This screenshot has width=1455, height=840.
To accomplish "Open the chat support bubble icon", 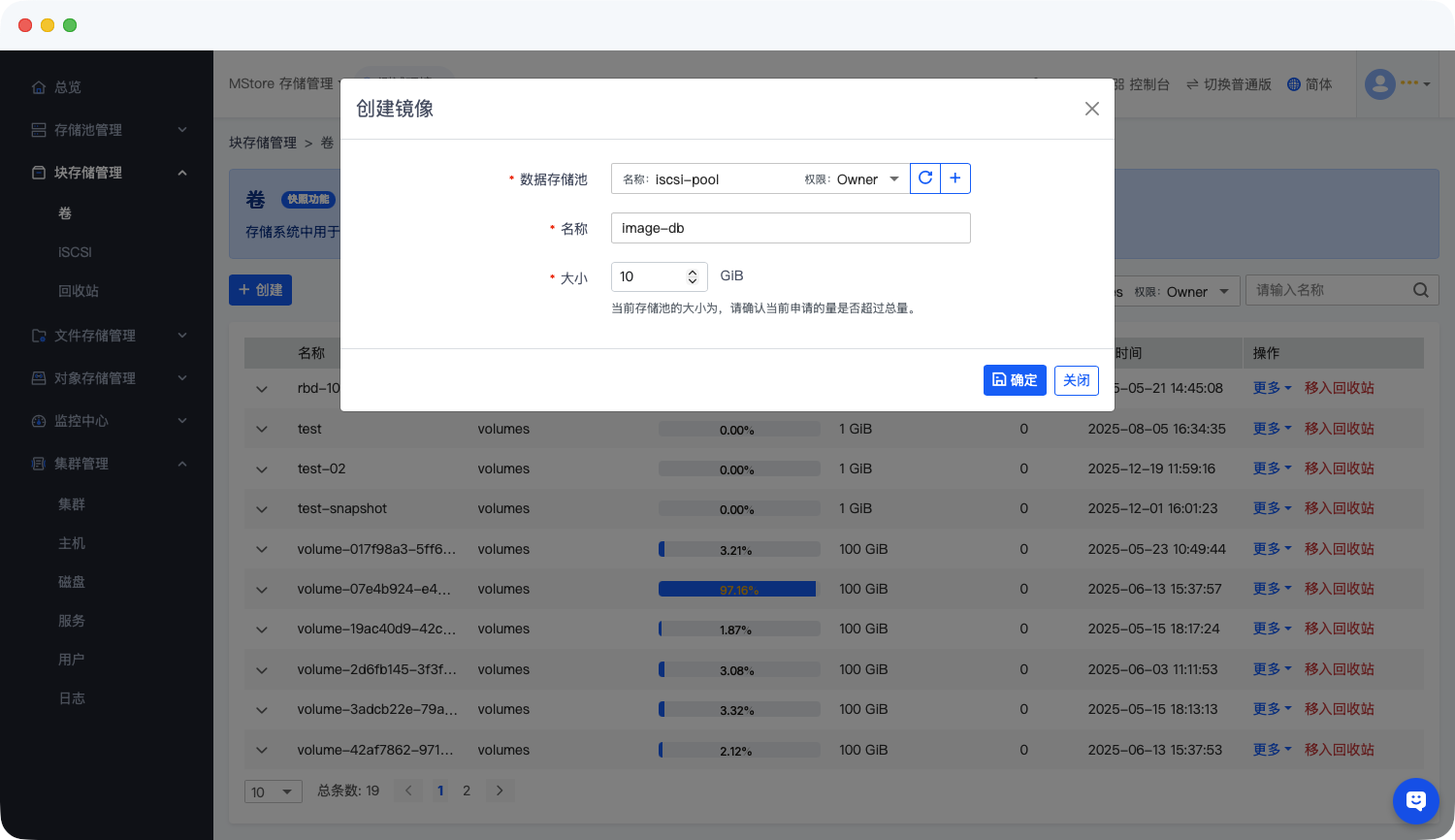I will [1415, 800].
